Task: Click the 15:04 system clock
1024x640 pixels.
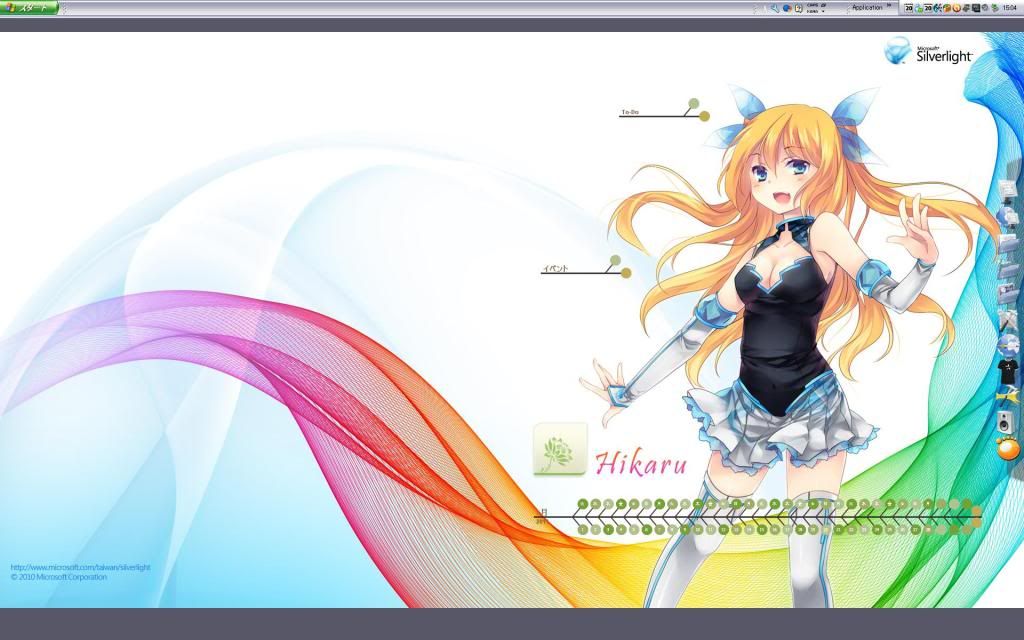Action: tap(1010, 8)
